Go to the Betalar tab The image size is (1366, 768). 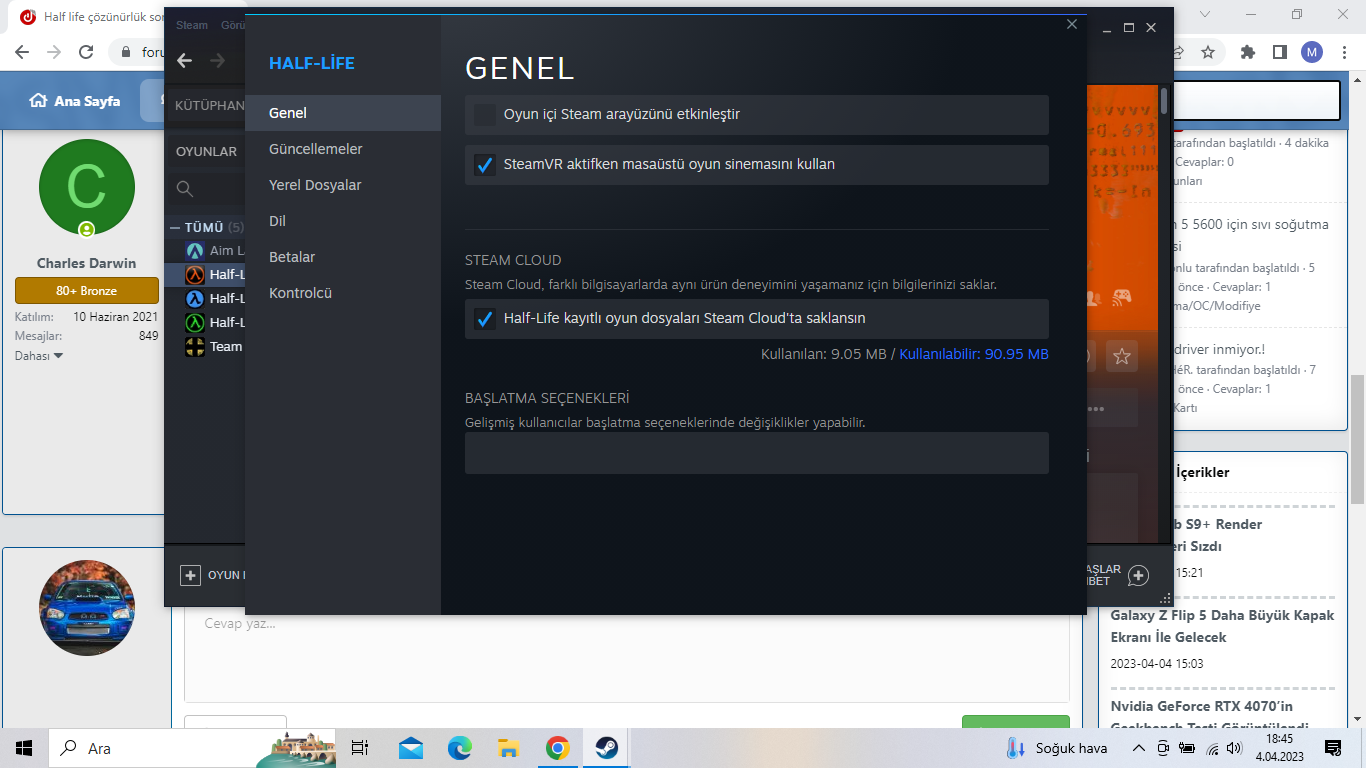click(x=343, y=257)
